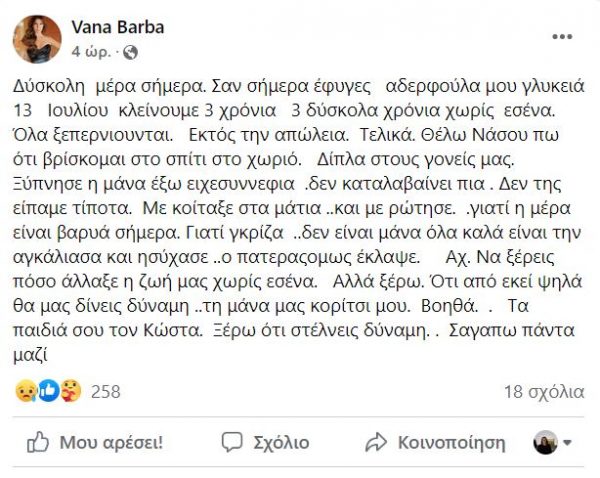Screen dimensions: 600x478
Task: Click the share arrow icon
Action: [x=376, y=442]
